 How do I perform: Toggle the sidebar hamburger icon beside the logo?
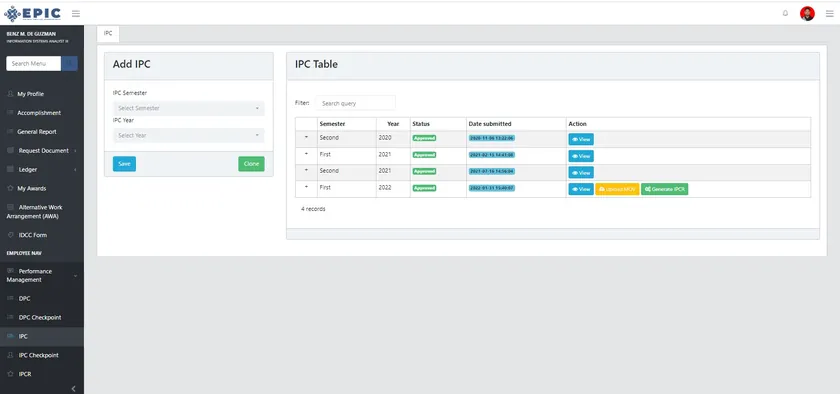click(x=76, y=13)
